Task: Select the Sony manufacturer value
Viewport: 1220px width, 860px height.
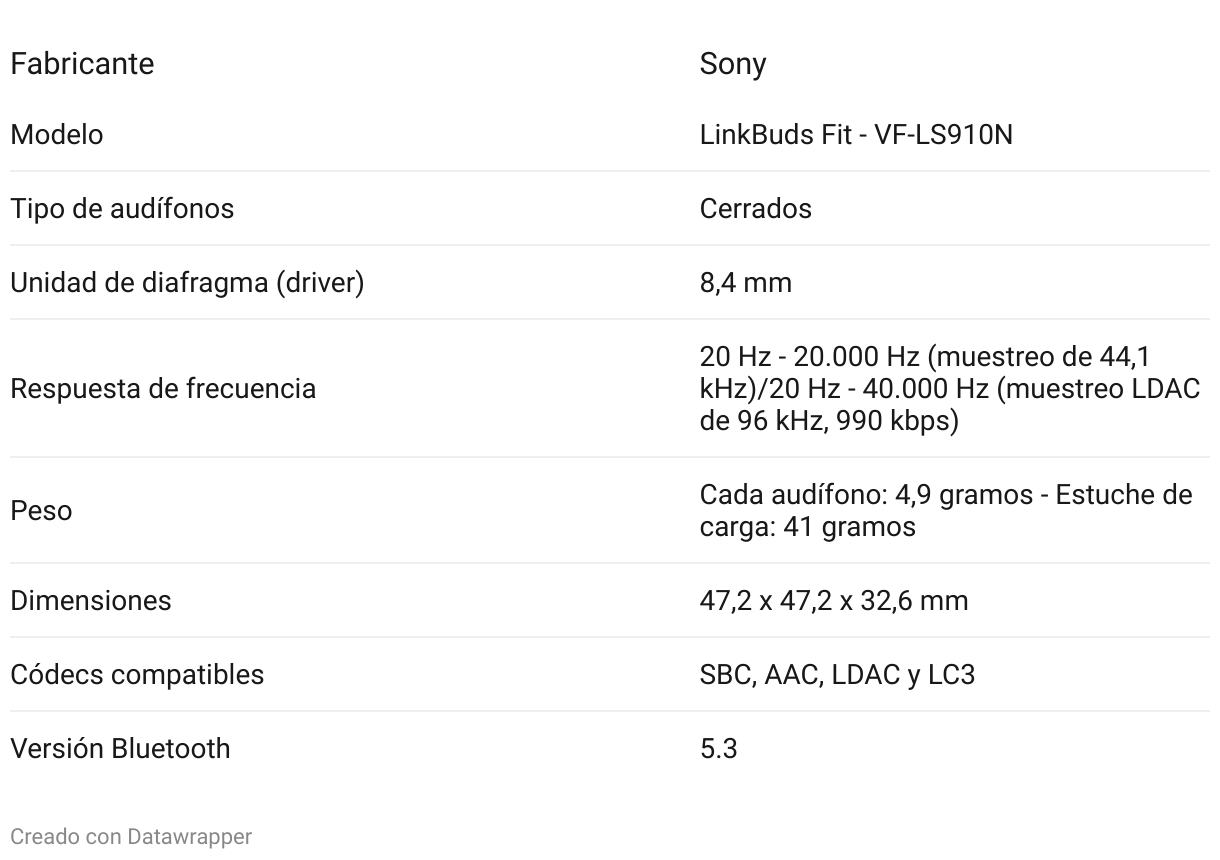Action: [x=733, y=64]
